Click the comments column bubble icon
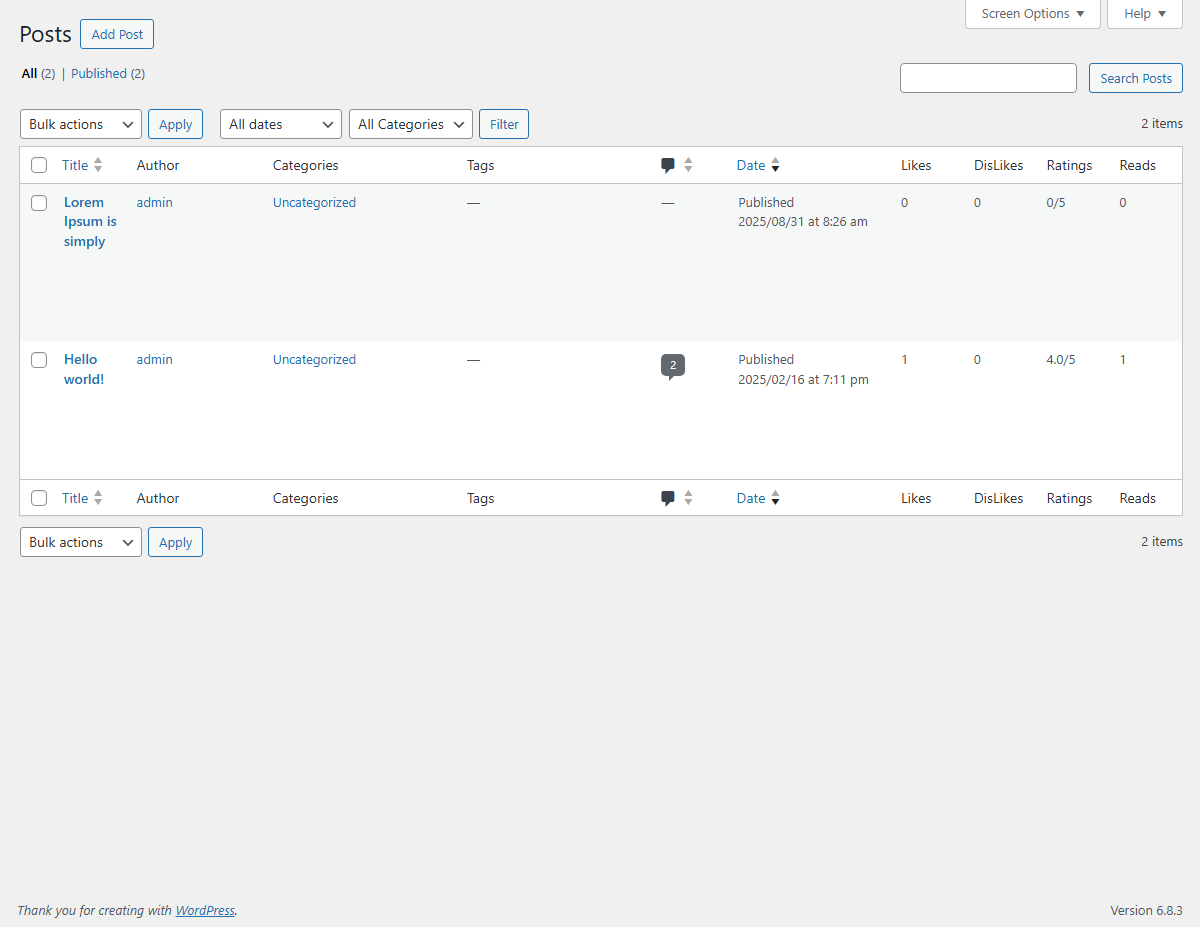Image resolution: width=1200 pixels, height=927 pixels. tap(669, 163)
